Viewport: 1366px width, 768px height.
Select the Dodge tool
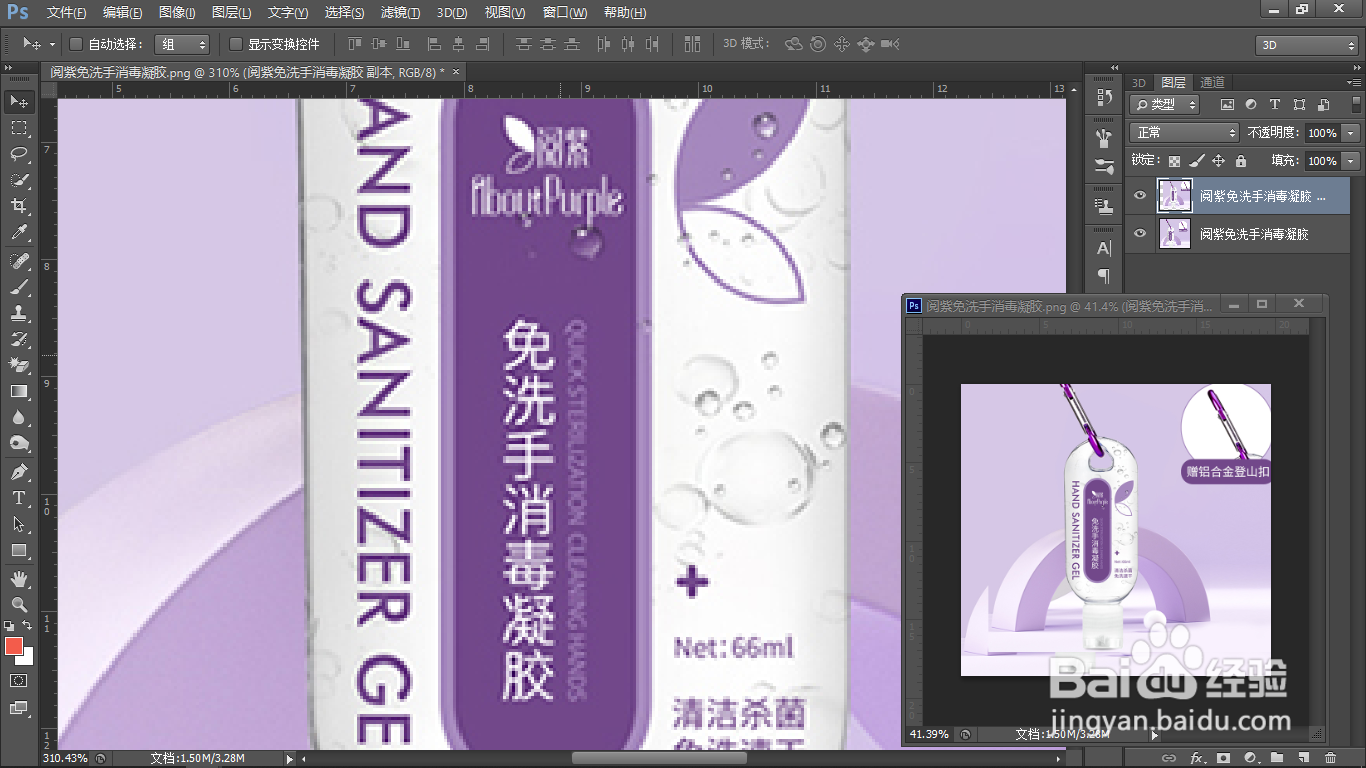coord(19,443)
